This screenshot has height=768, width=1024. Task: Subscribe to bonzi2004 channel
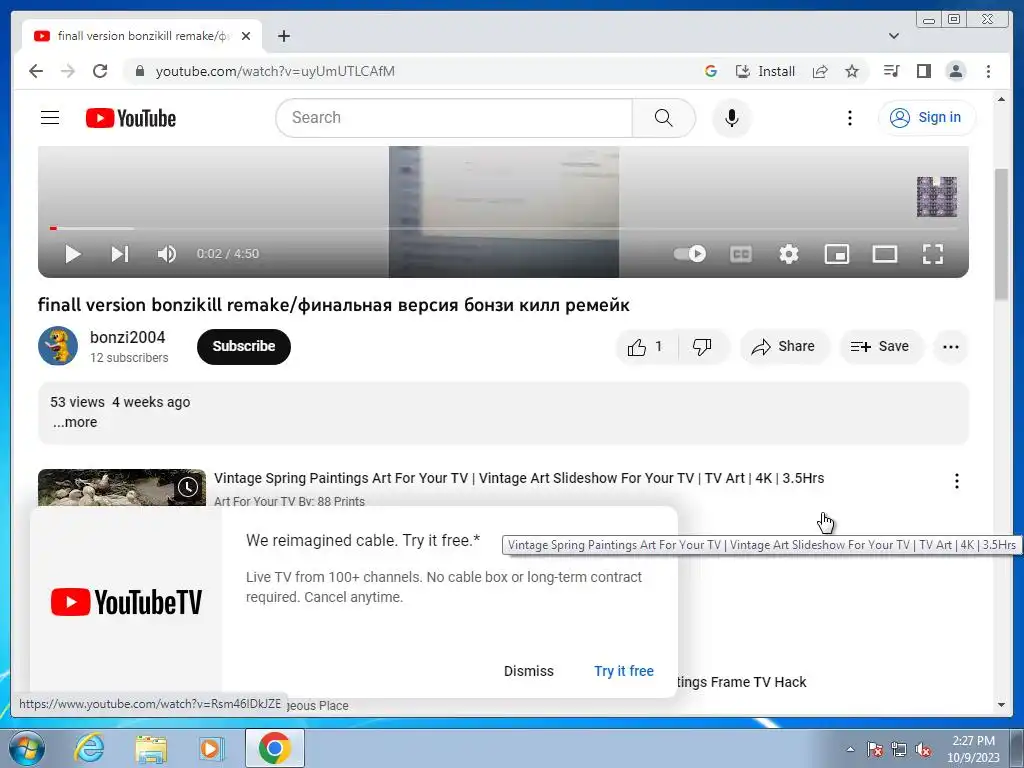point(244,346)
